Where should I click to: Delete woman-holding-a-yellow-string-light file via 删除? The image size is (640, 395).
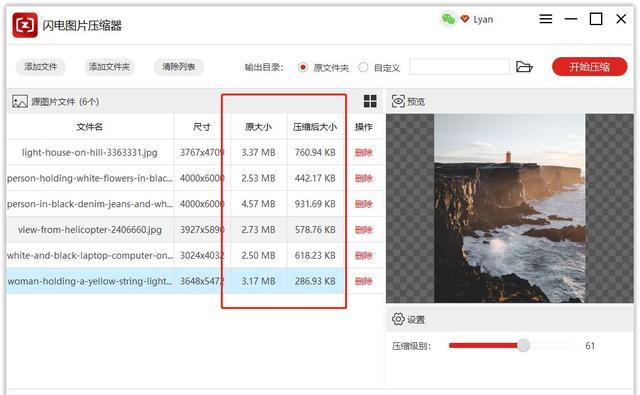coord(364,281)
